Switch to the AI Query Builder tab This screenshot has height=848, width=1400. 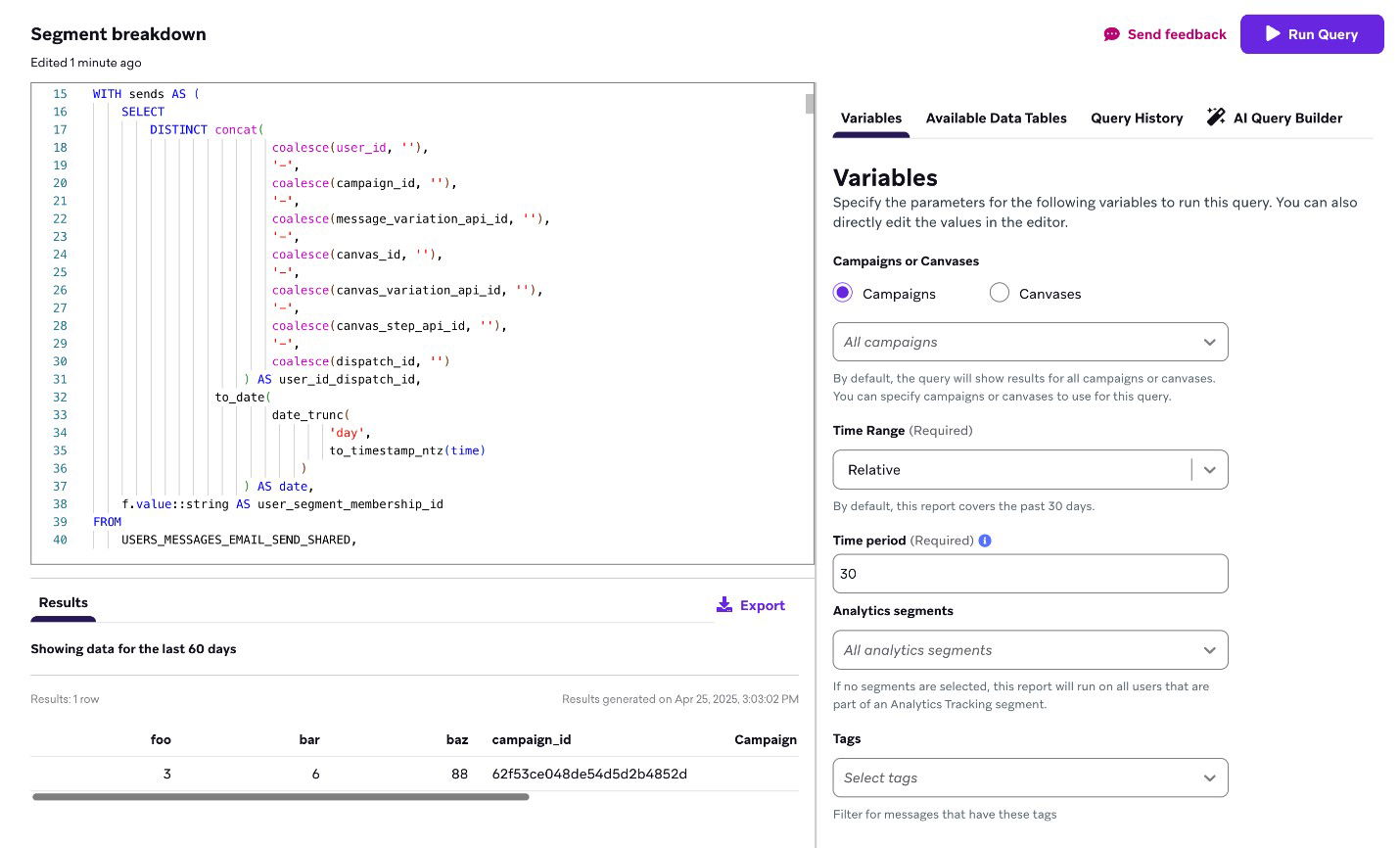1287,118
